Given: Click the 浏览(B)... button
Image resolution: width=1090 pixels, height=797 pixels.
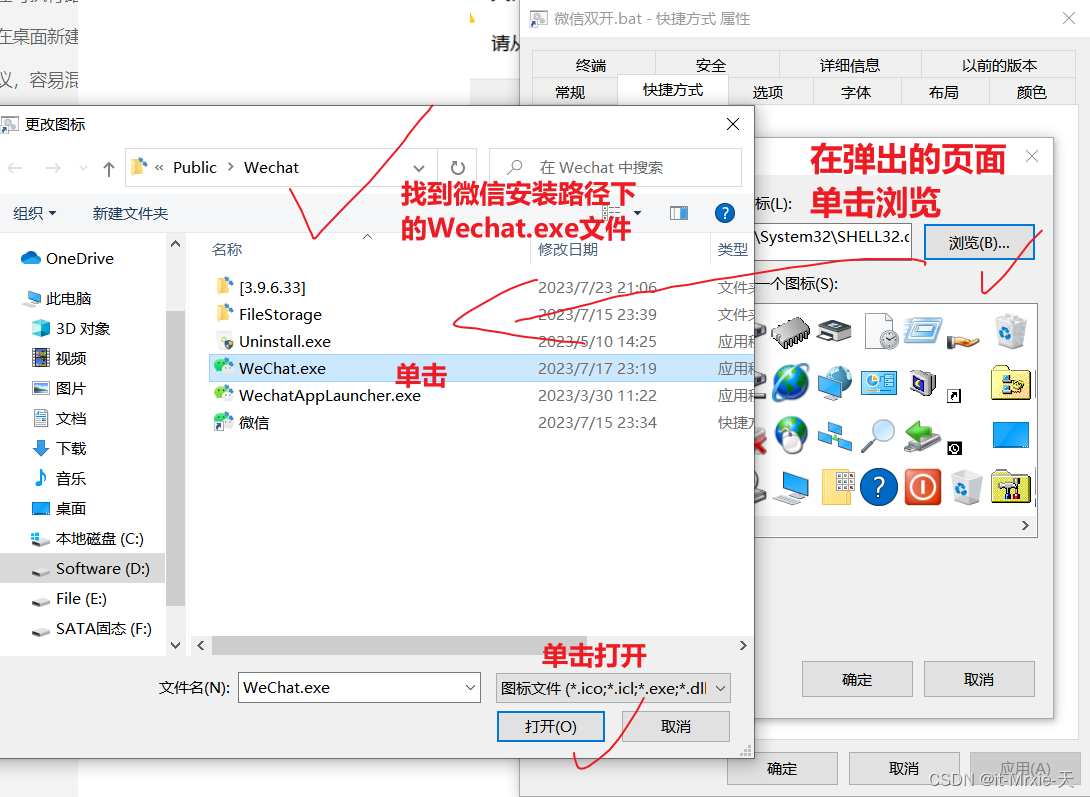Looking at the screenshot, I should click(979, 243).
